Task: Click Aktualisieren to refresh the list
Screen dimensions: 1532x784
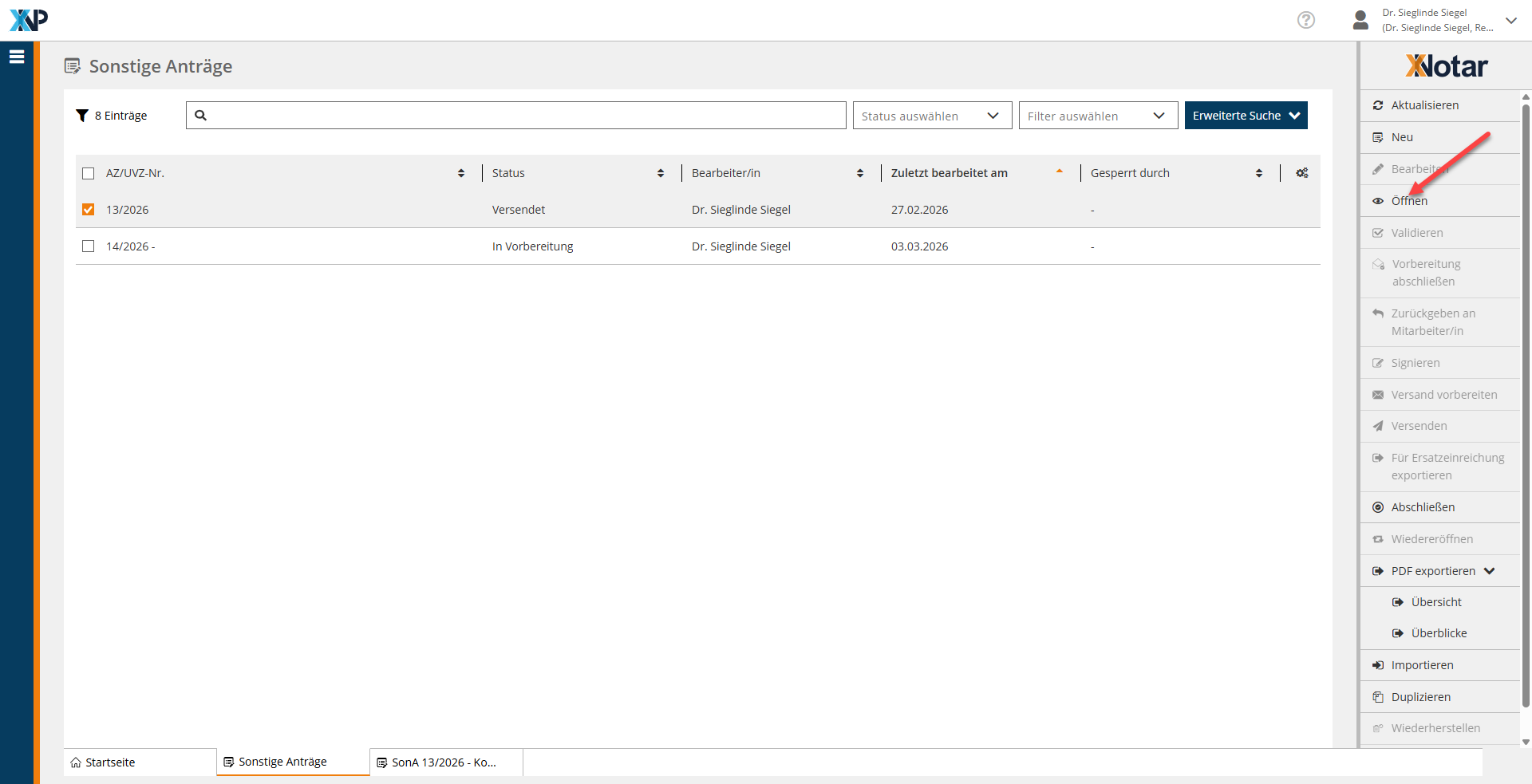Action: (x=1424, y=105)
